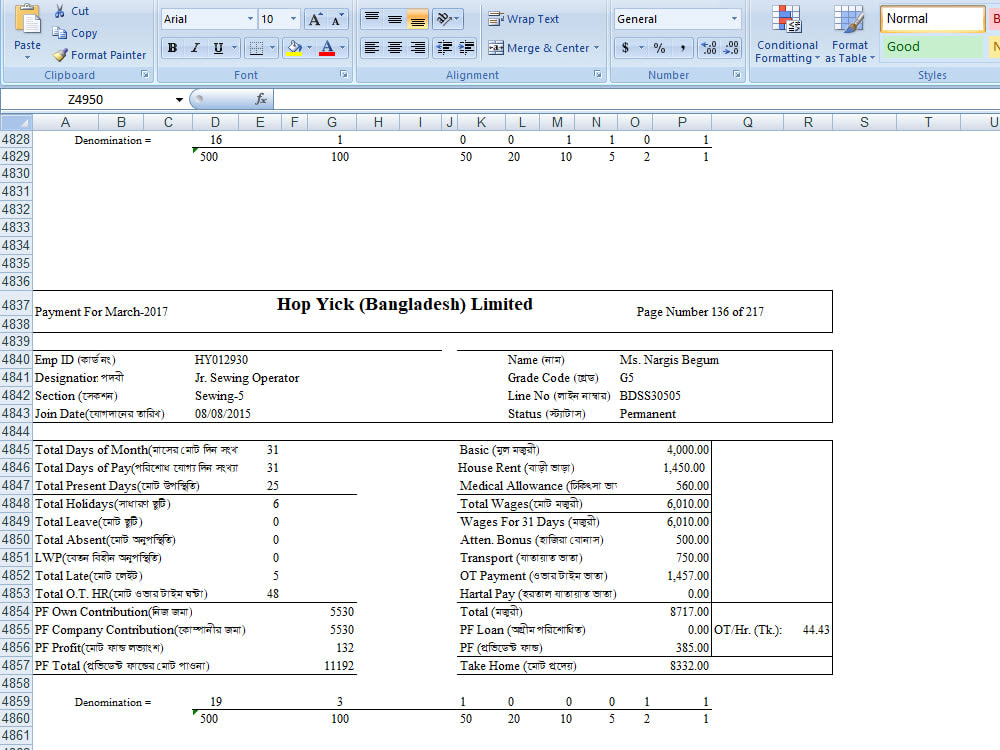Viewport: 1000px width, 750px height.
Task: Expand the fill color dropdown arrow
Action: (x=309, y=48)
